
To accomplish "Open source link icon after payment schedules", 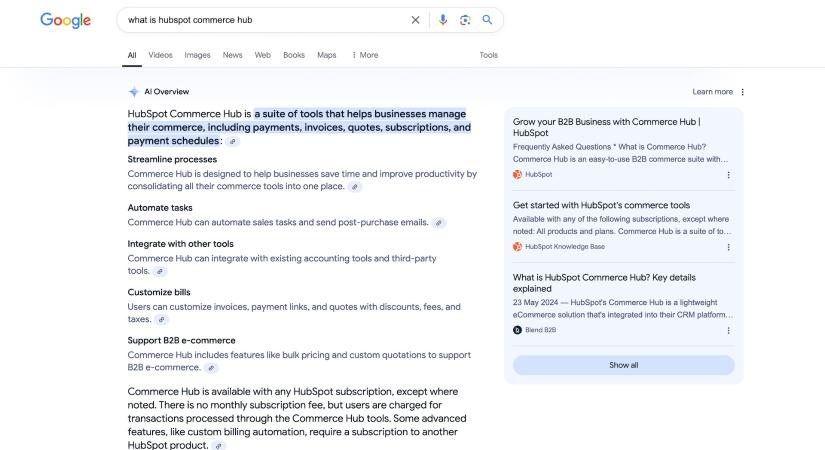I will coord(233,141).
